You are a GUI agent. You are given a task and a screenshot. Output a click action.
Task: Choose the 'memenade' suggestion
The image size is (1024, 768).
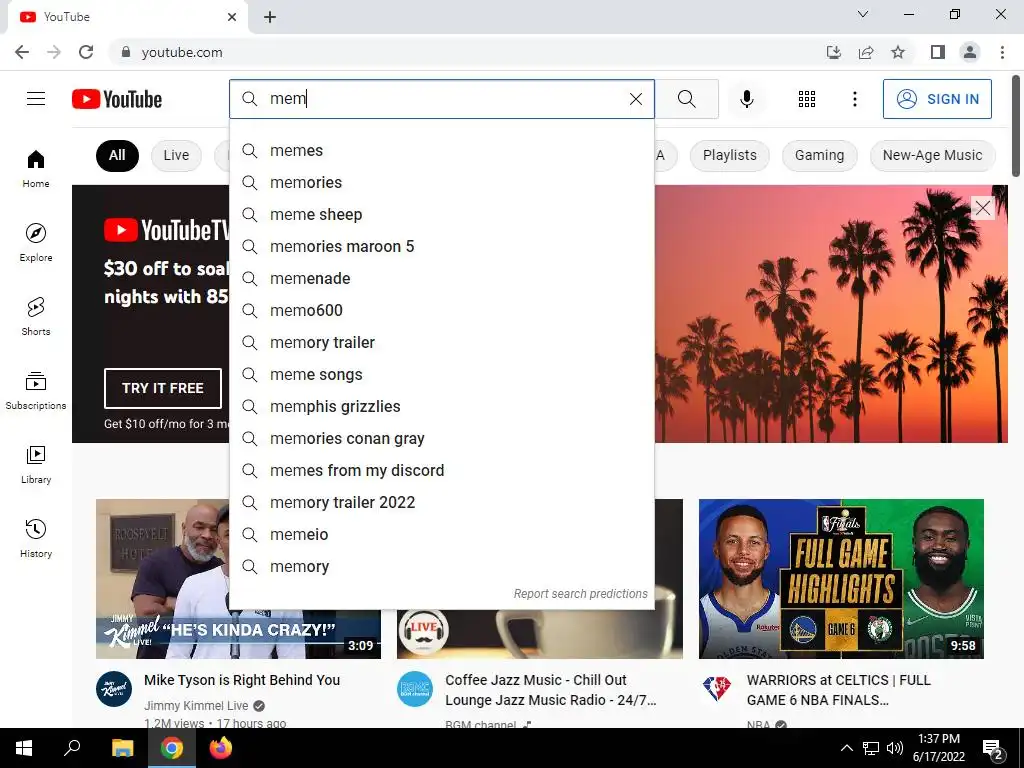coord(441,278)
